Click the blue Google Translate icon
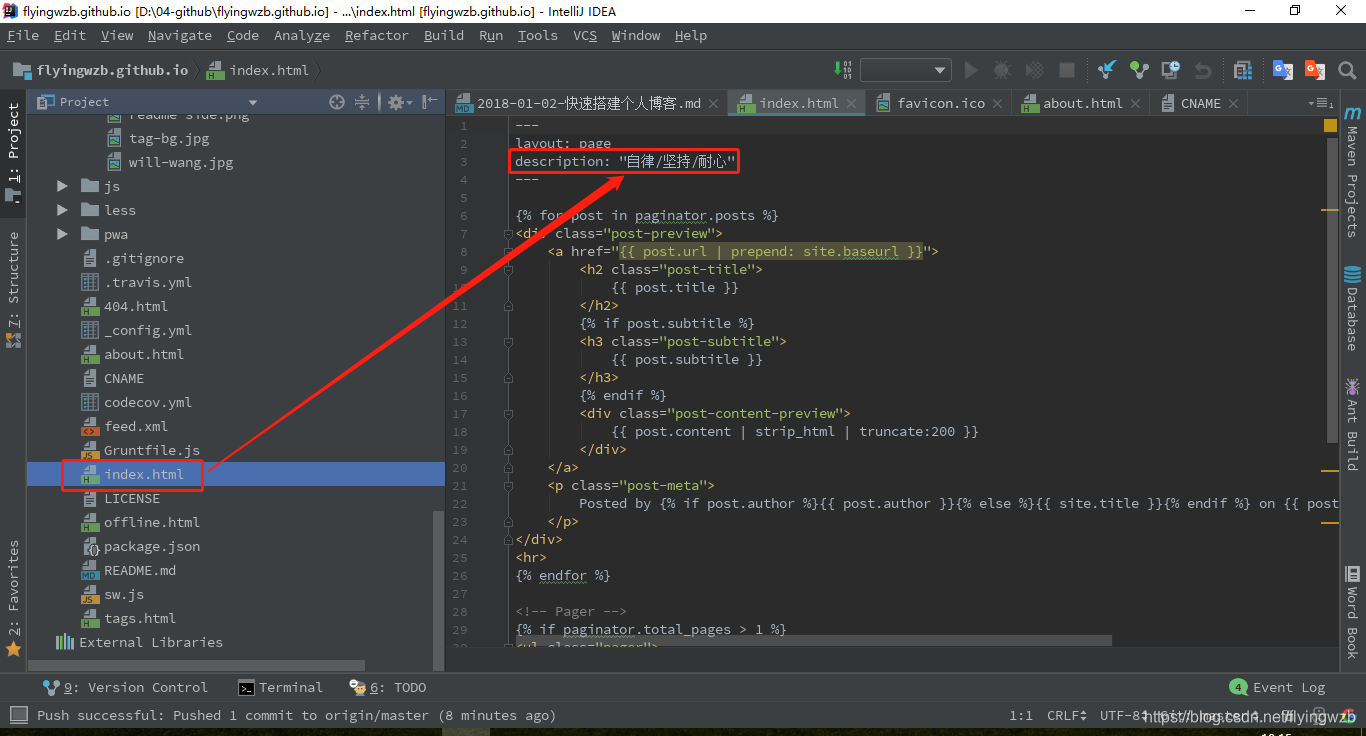 pyautogui.click(x=1282, y=70)
